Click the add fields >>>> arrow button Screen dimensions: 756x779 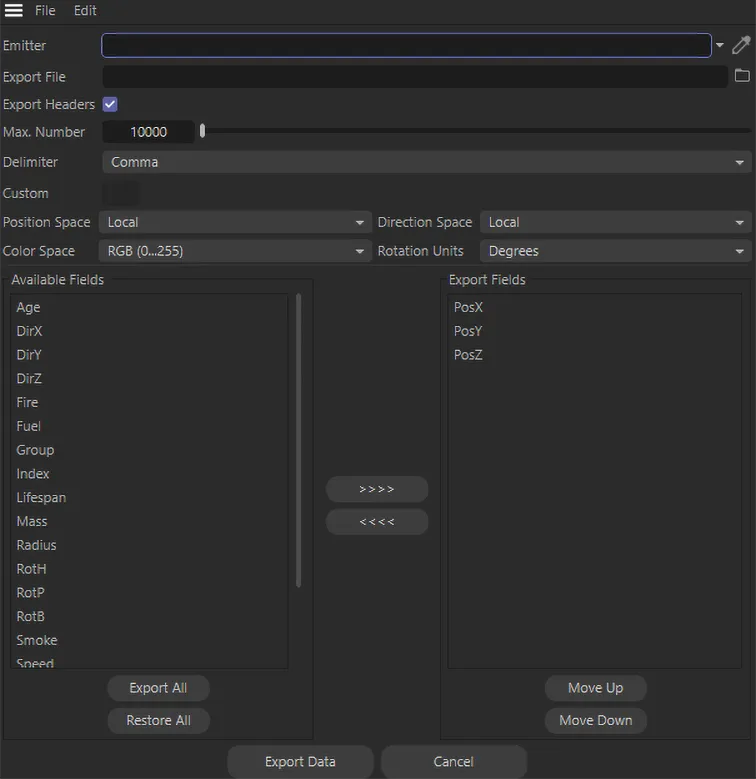(x=377, y=489)
